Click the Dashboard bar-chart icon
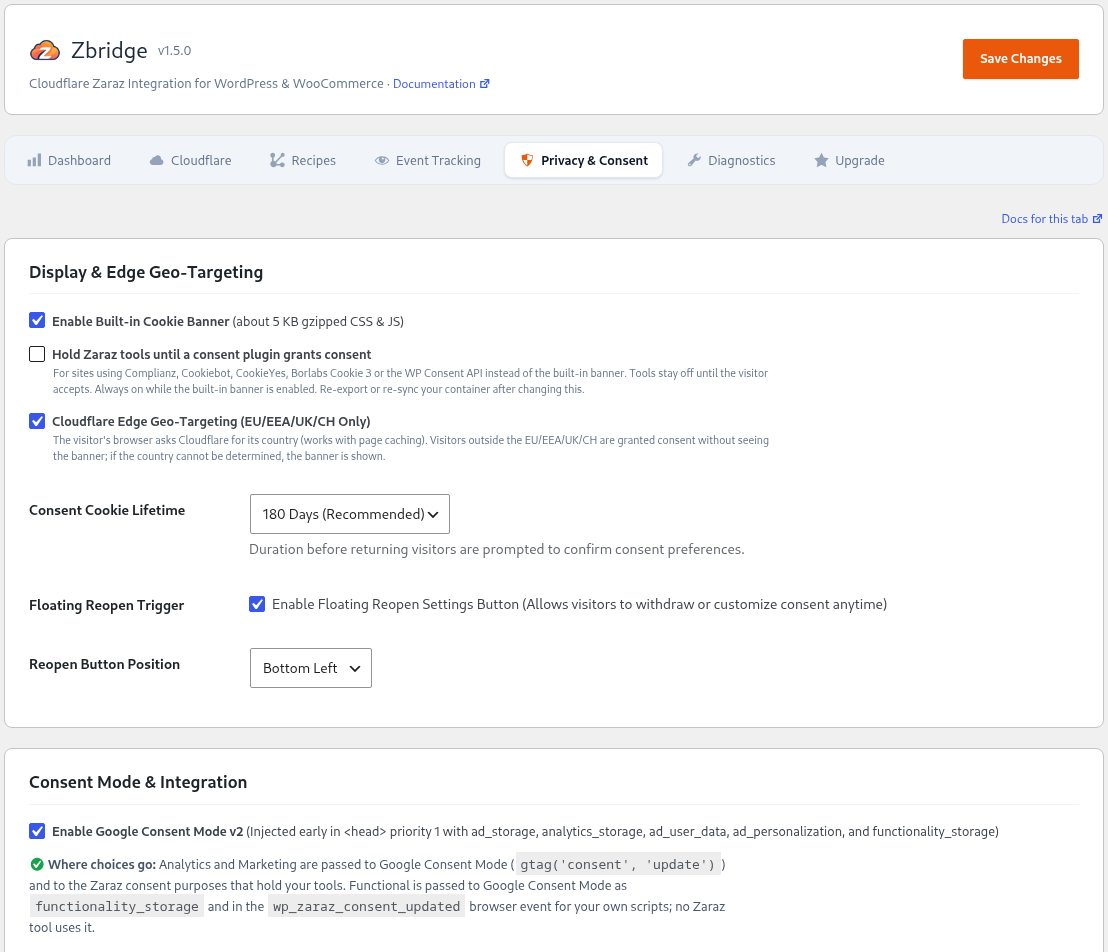Image resolution: width=1108 pixels, height=952 pixels. point(34,160)
